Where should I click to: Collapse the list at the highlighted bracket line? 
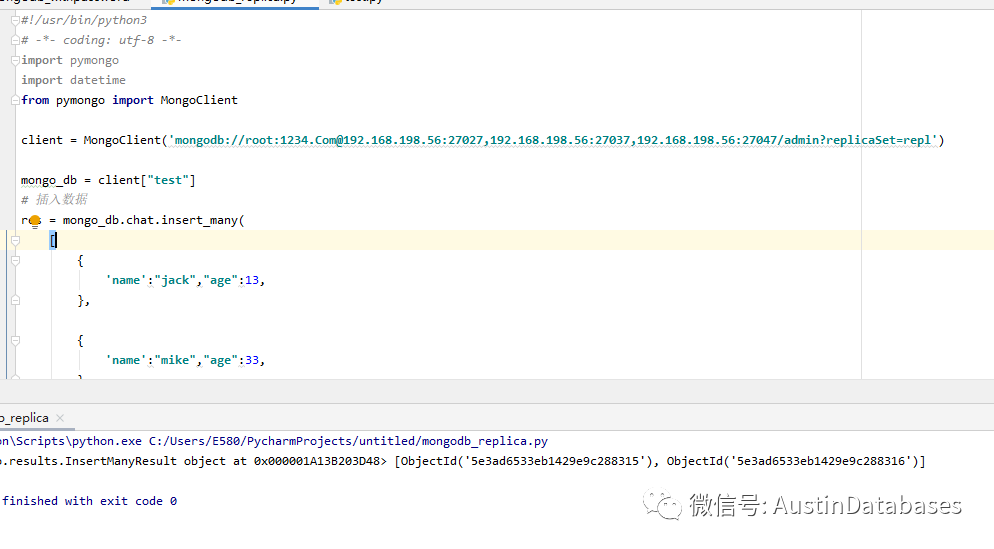pos(14,240)
